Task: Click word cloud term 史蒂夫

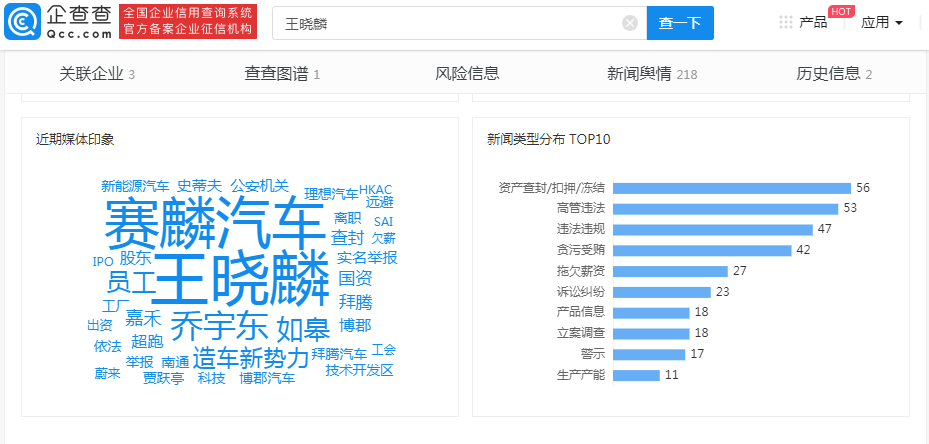Action: pos(200,185)
